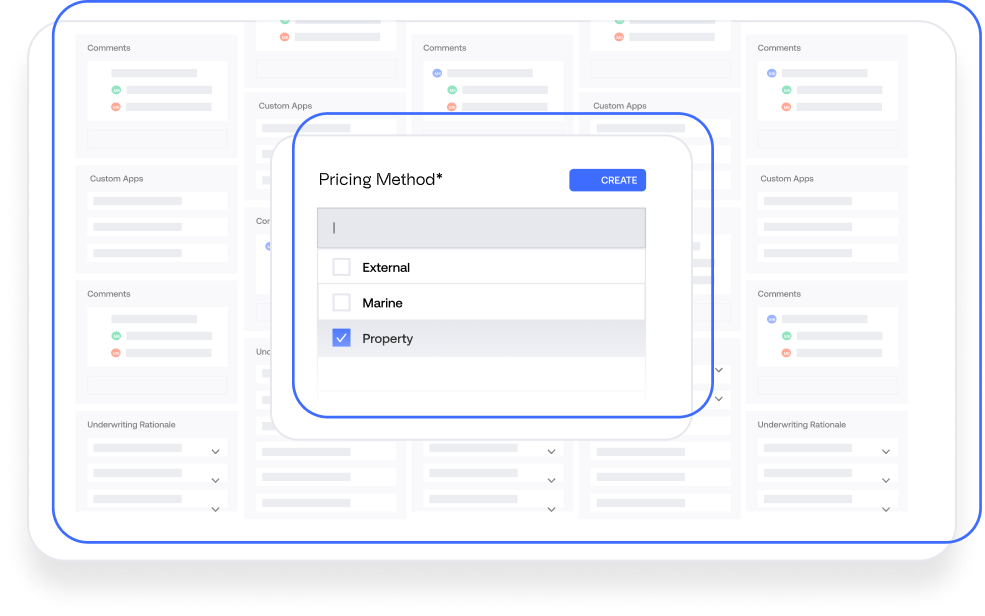The image size is (985, 616).
Task: Focus the Pricing Method search field
Action: click(x=481, y=228)
